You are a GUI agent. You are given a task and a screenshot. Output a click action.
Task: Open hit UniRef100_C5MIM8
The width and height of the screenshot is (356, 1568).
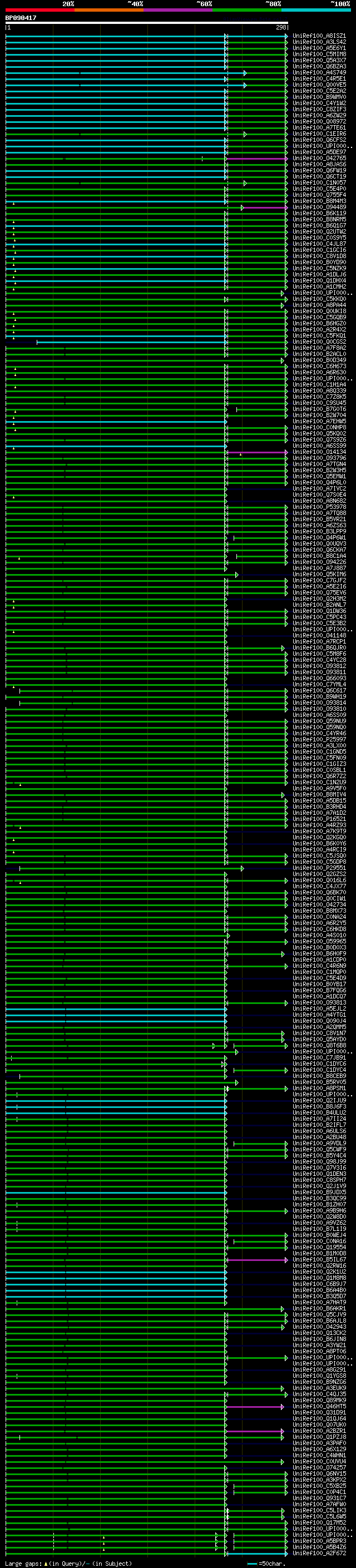tap(319, 55)
